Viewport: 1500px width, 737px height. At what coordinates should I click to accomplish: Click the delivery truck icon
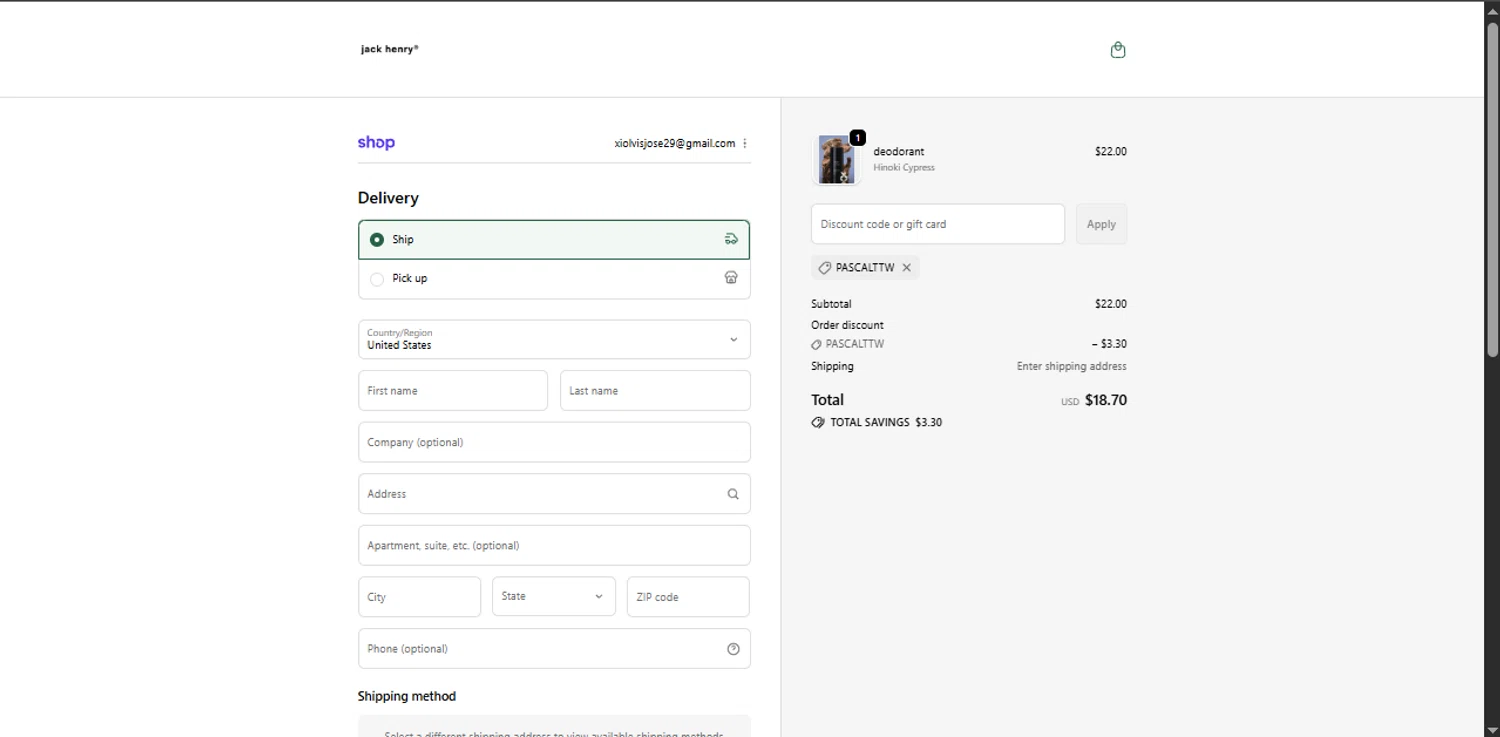[731, 239]
